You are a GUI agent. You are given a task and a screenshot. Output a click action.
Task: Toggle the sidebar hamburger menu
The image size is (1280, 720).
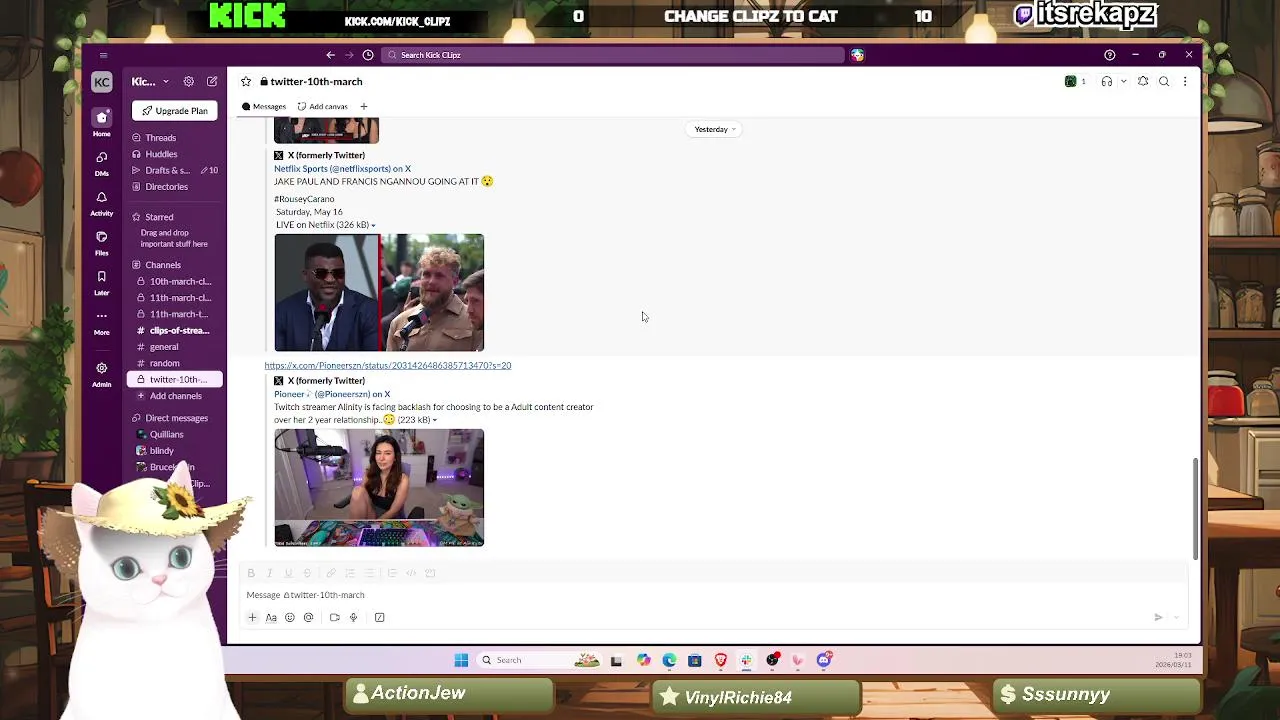pos(103,55)
